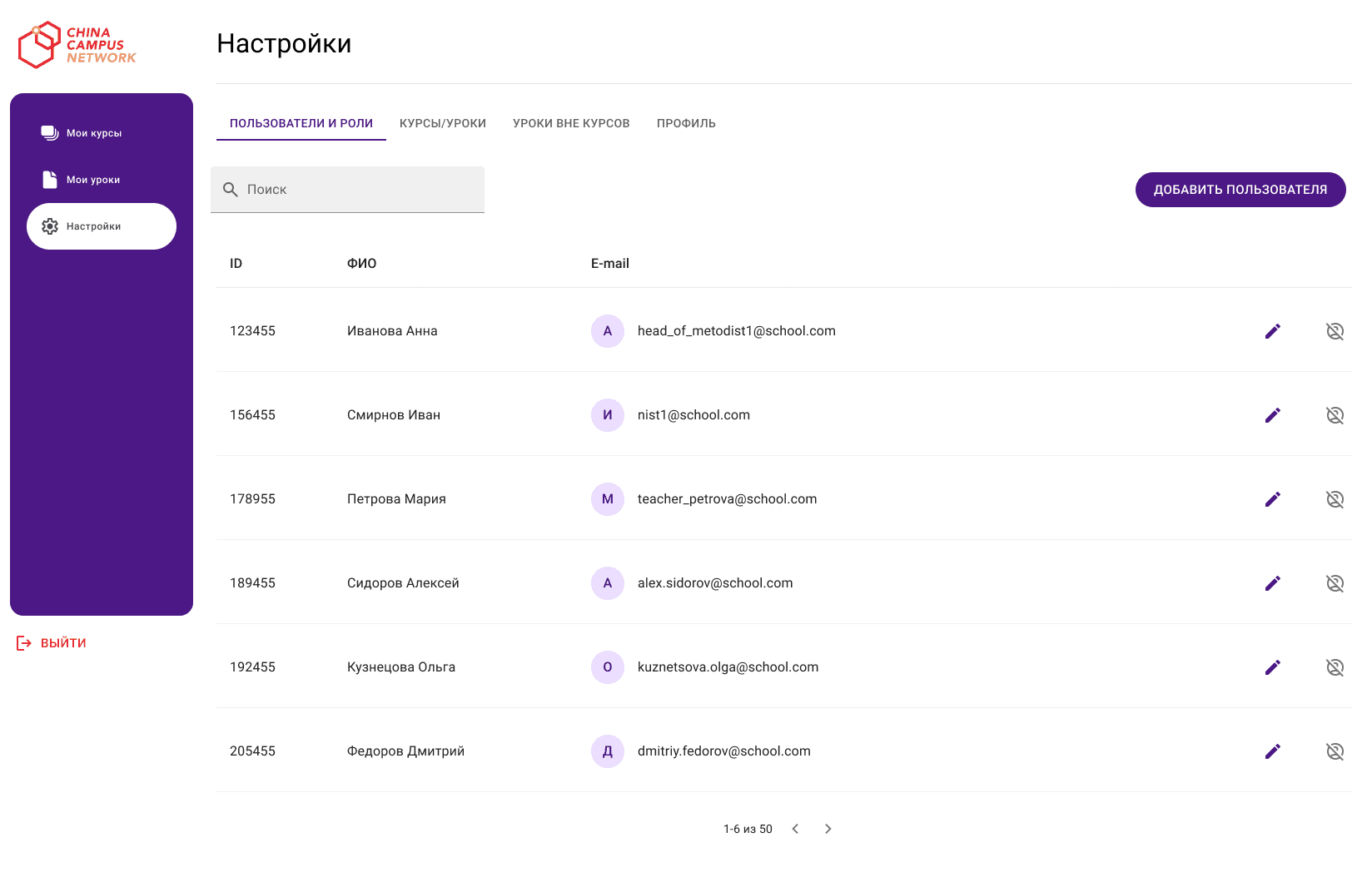The height and width of the screenshot is (872, 1372).
Task: Open Мои уроки from the sidebar
Action: tap(49, 179)
